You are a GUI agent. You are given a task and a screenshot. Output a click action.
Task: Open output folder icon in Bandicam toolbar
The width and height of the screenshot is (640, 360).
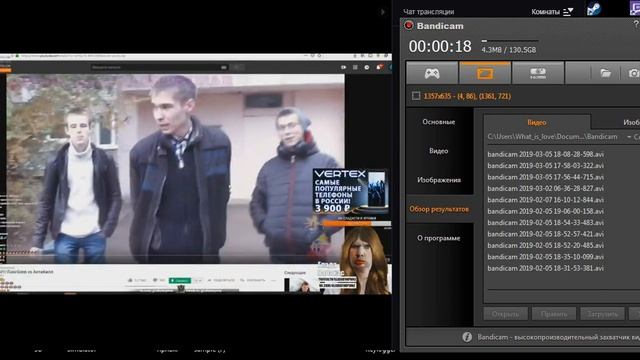pos(606,73)
